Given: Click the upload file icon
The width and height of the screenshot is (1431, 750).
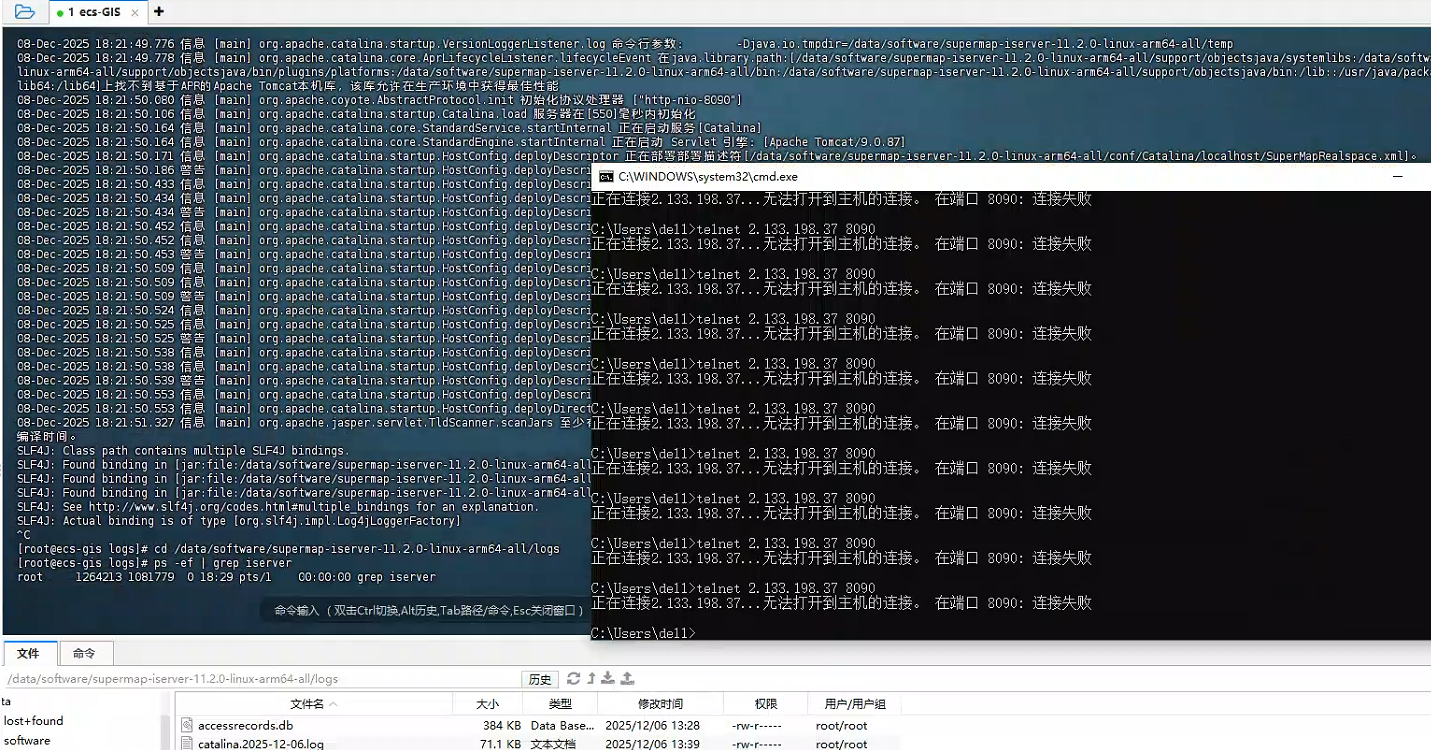Looking at the screenshot, I should pyautogui.click(x=627, y=679).
